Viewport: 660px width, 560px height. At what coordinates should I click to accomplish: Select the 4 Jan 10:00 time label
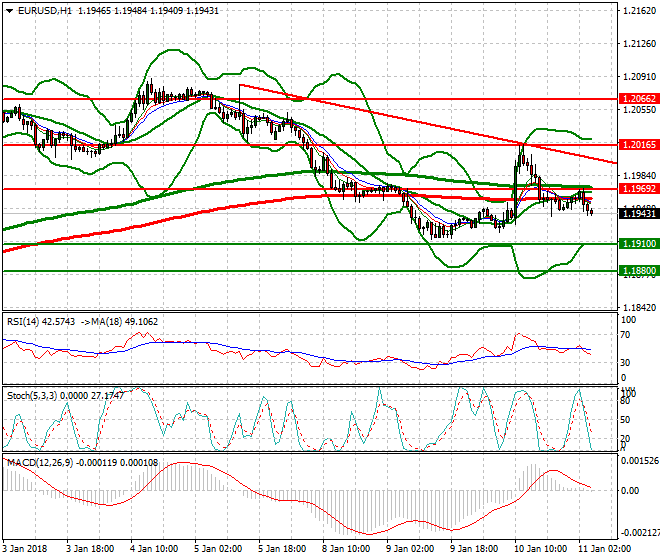click(155, 549)
